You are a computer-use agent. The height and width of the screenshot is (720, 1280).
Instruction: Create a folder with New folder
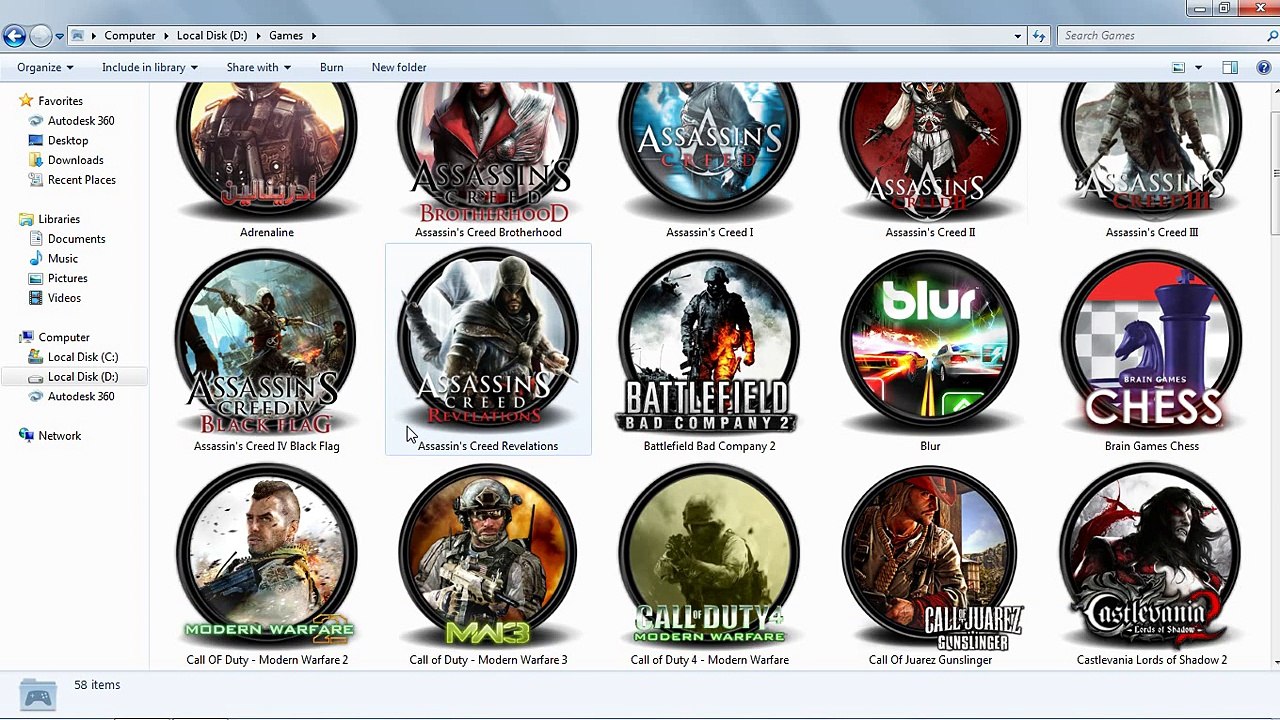tap(399, 67)
